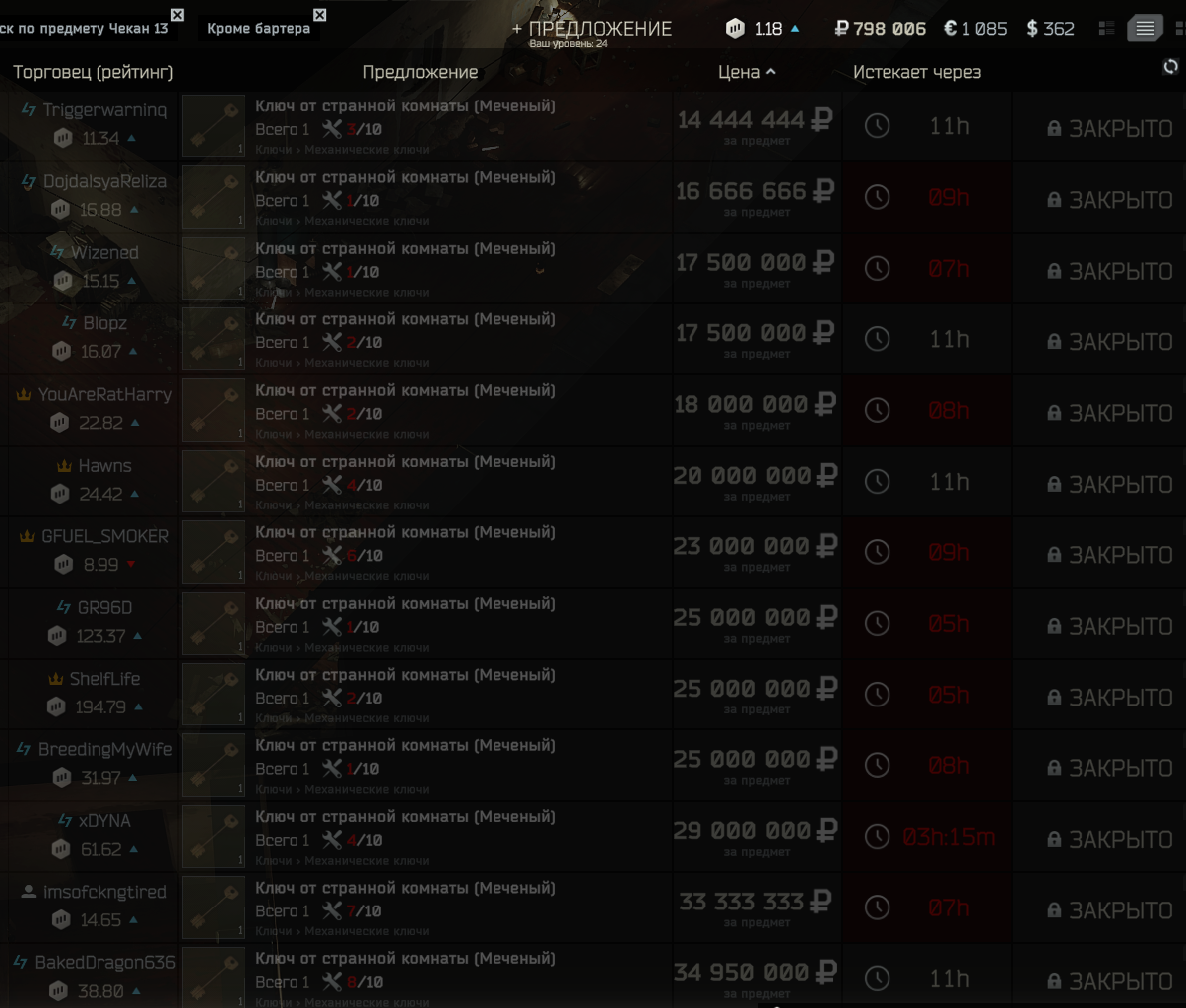This screenshot has width=1186, height=1008.
Task: Click the reputation badge icon beside 1.18
Action: [x=735, y=29]
